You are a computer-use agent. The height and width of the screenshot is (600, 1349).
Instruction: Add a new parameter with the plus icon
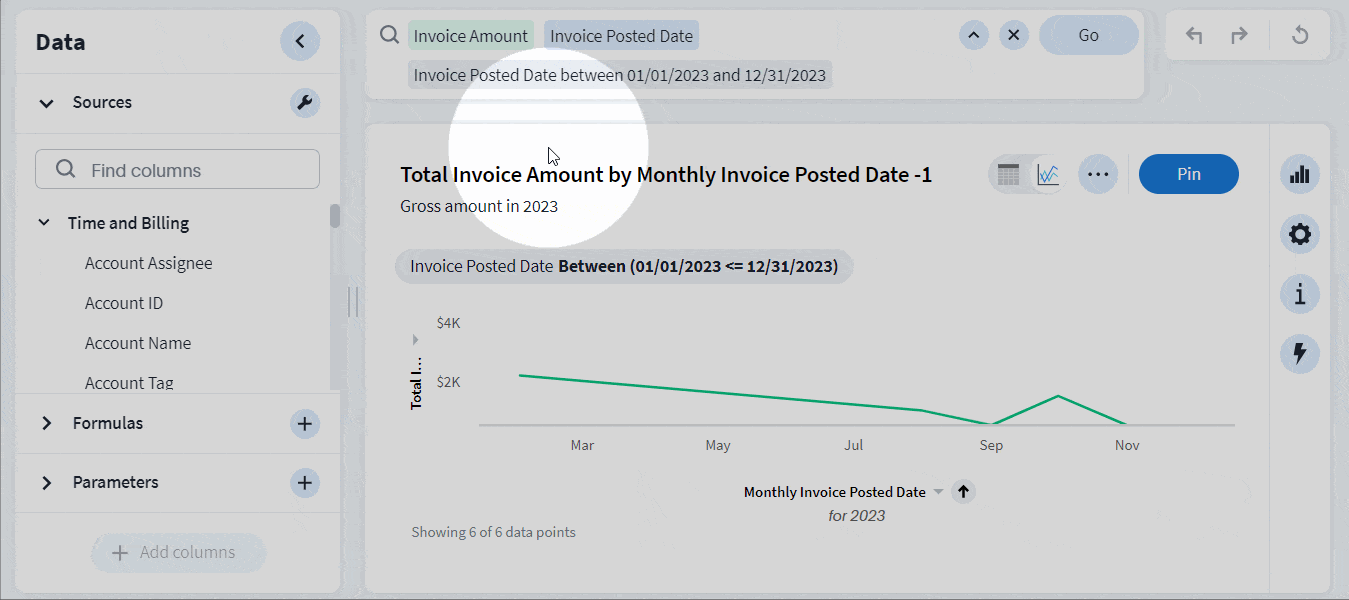click(305, 483)
